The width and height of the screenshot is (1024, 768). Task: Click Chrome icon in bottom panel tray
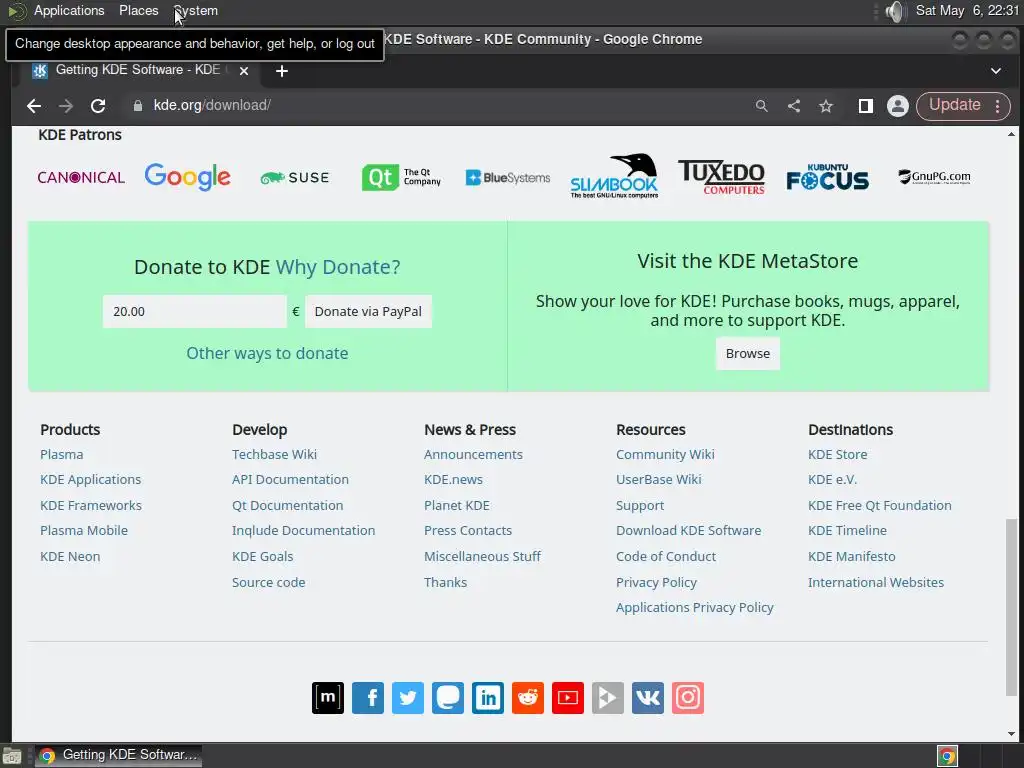(x=947, y=756)
